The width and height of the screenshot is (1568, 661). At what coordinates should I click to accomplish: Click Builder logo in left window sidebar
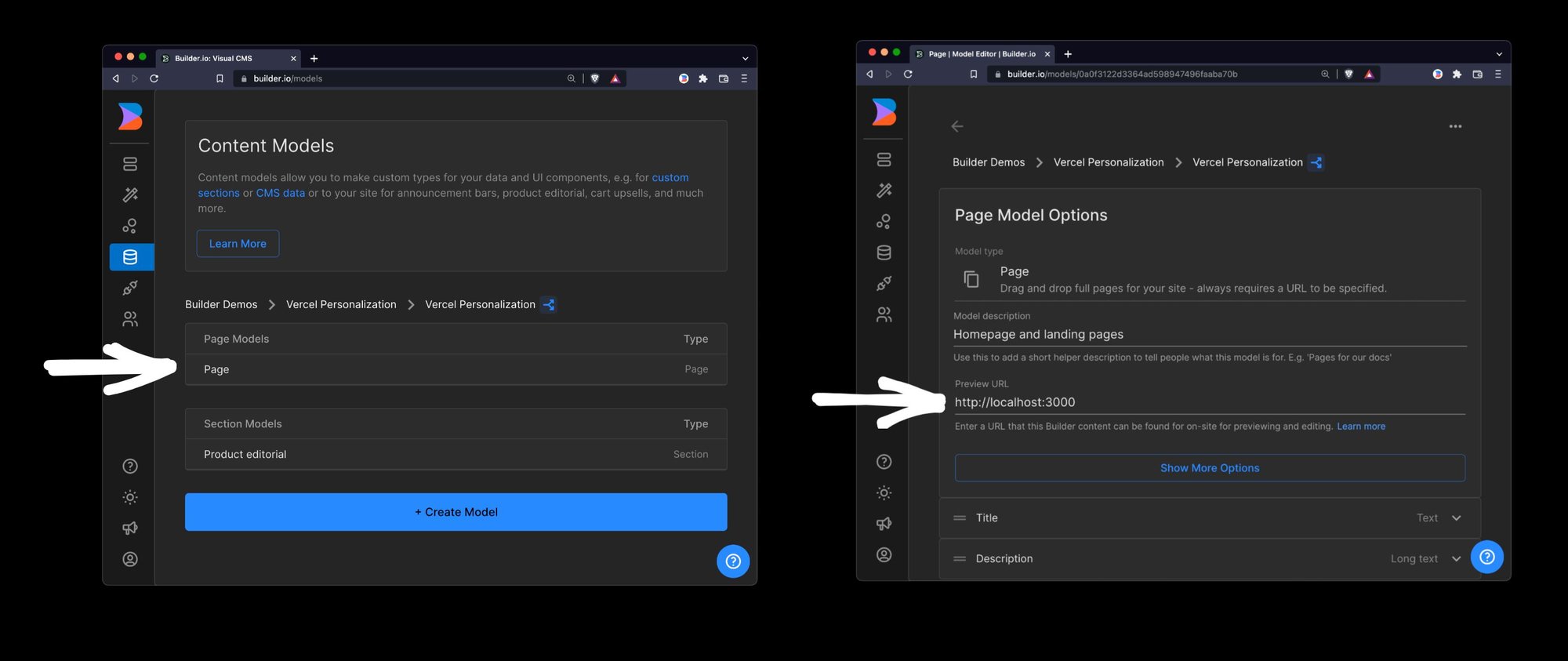(130, 117)
